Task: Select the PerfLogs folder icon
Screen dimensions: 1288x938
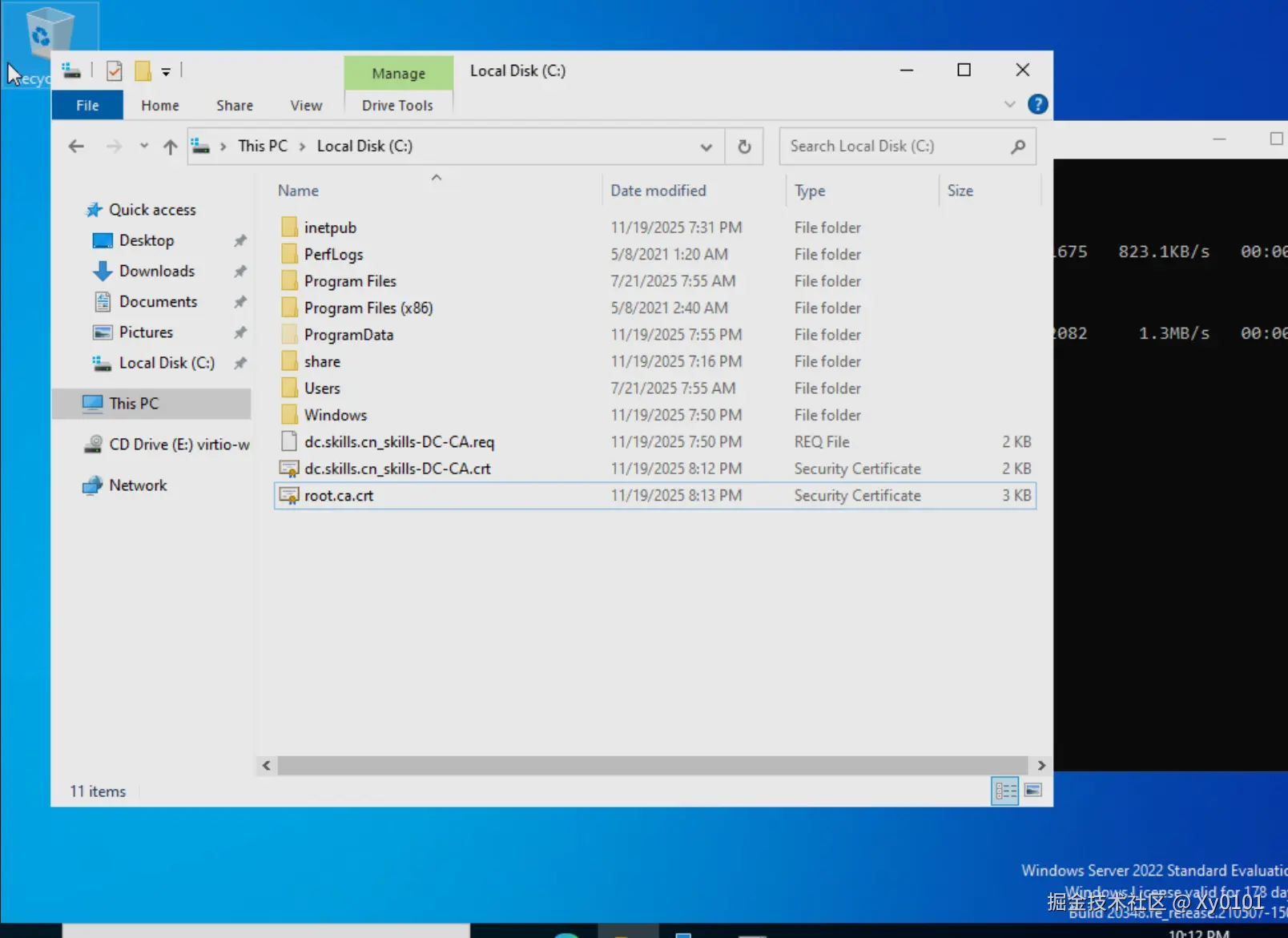Action: (x=289, y=254)
